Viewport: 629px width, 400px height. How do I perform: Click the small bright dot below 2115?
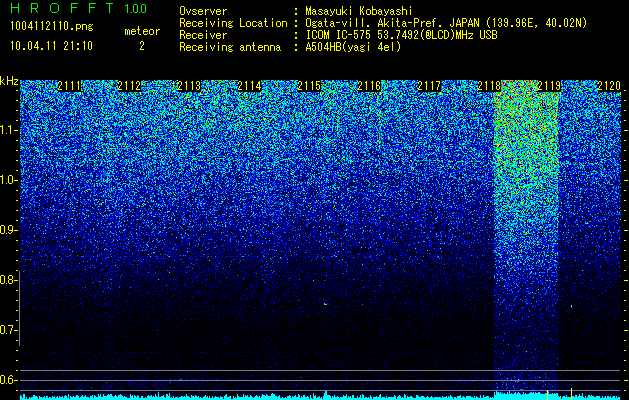click(325, 305)
